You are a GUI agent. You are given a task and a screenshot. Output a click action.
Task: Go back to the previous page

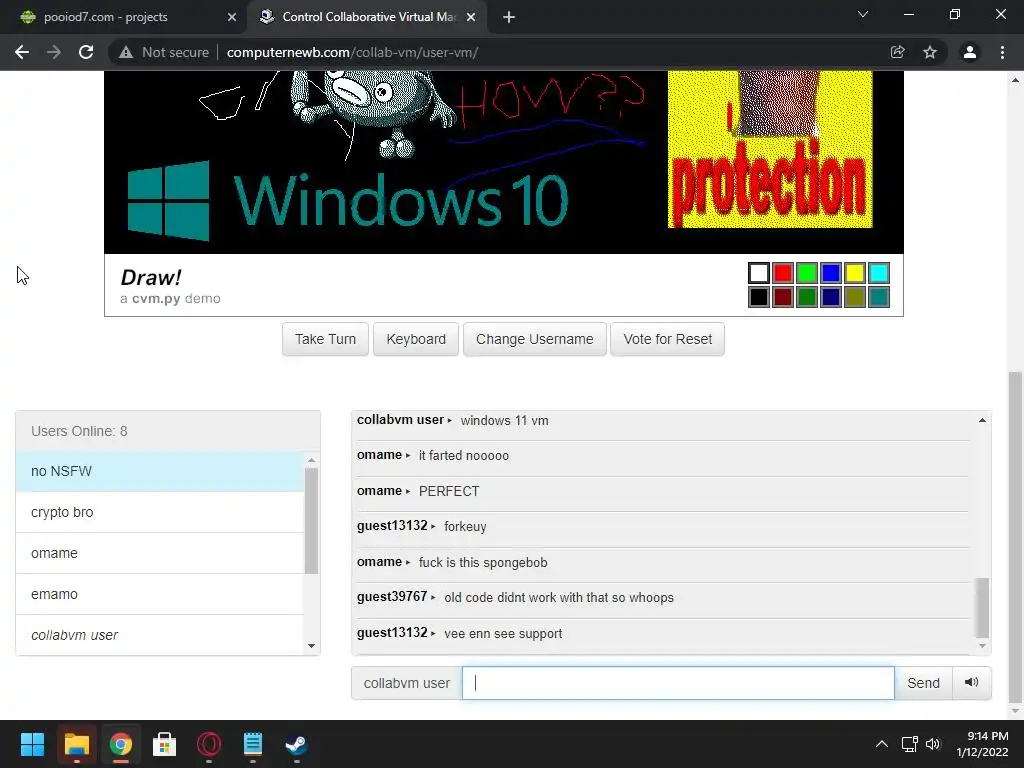pos(22,52)
